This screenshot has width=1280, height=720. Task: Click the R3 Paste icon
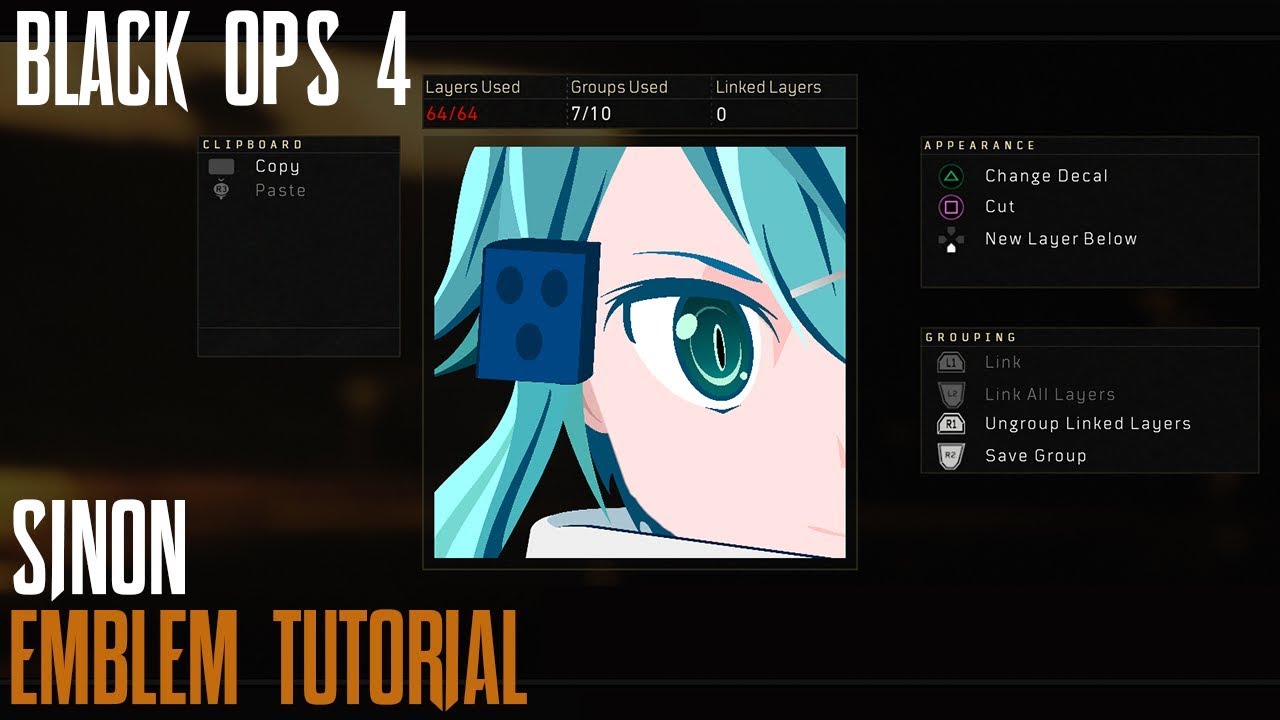click(221, 190)
